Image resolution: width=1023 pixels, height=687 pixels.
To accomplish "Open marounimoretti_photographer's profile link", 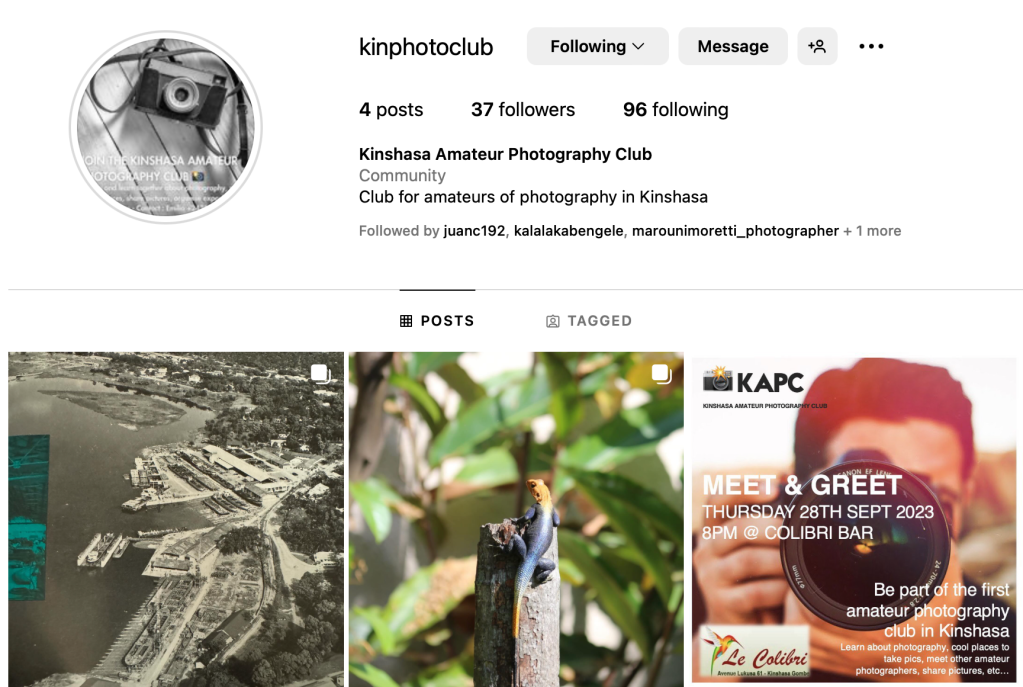I will (x=735, y=231).
